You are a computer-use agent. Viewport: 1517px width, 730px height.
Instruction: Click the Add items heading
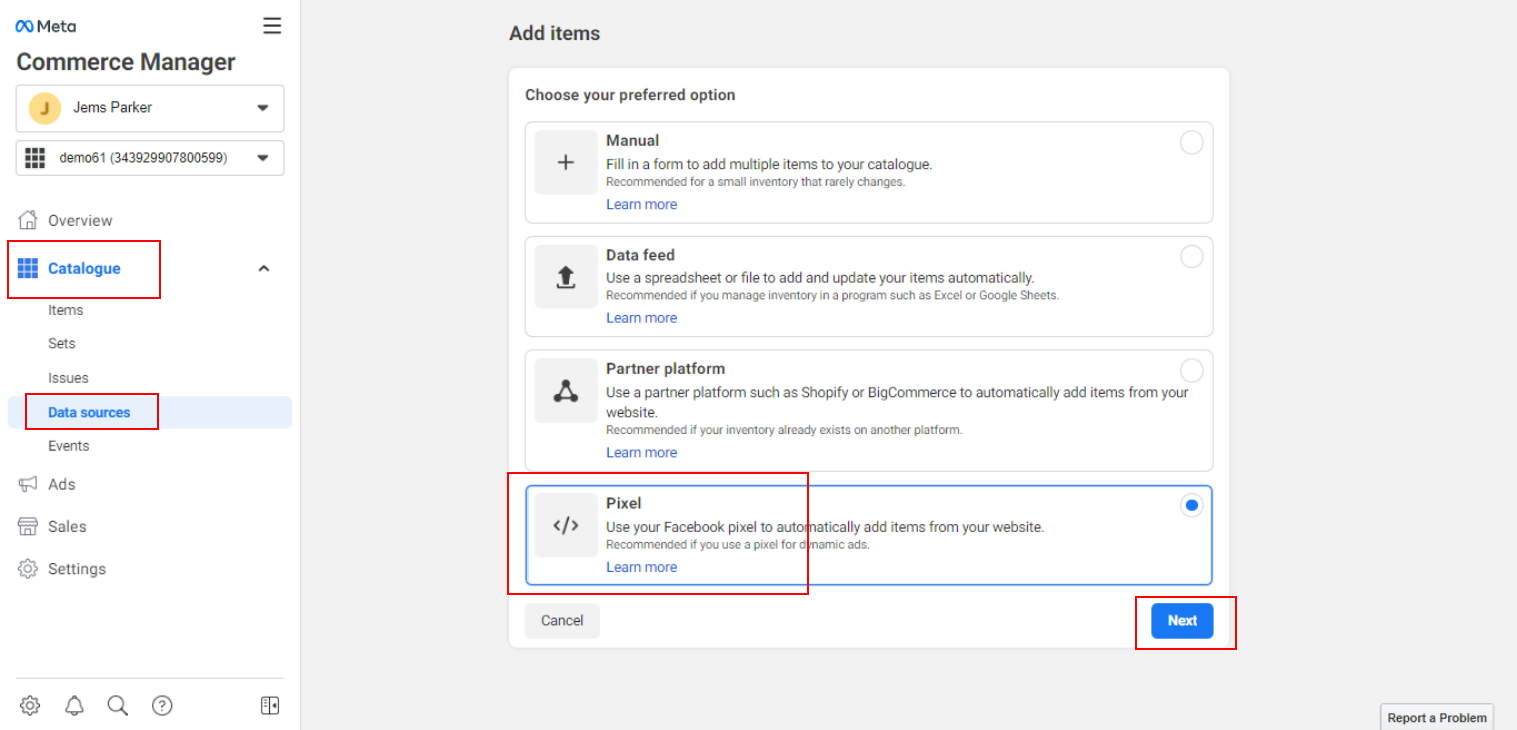555,33
